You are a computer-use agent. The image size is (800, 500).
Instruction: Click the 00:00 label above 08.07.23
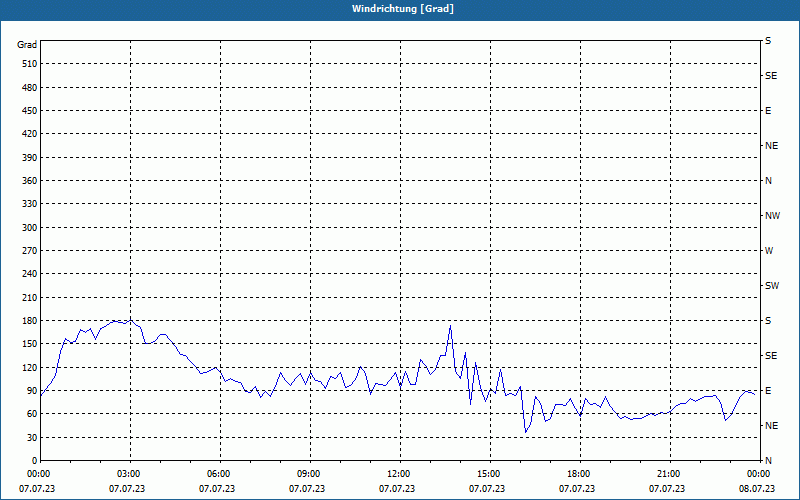pos(757,474)
